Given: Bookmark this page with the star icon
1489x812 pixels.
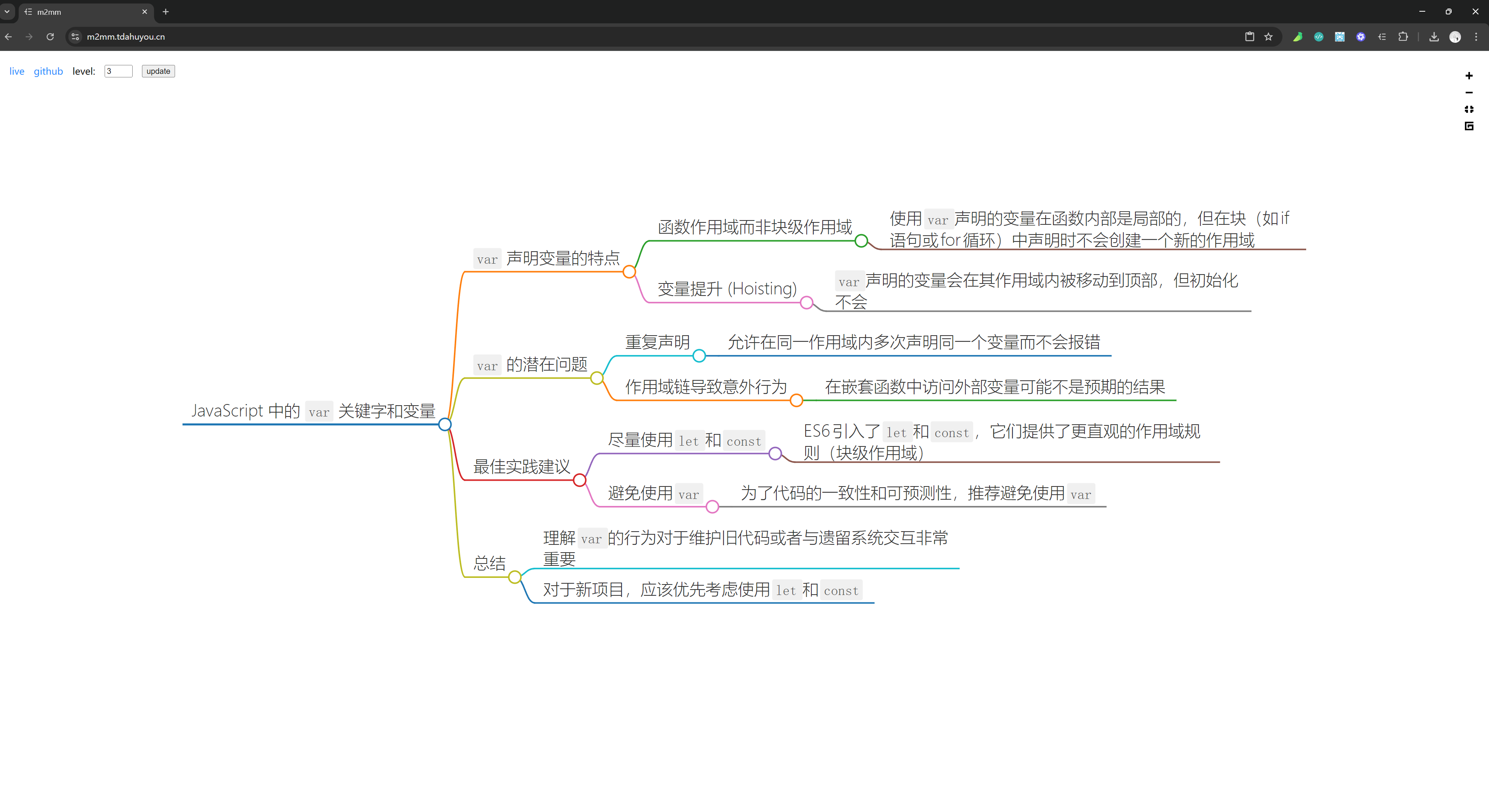Looking at the screenshot, I should 1268,37.
